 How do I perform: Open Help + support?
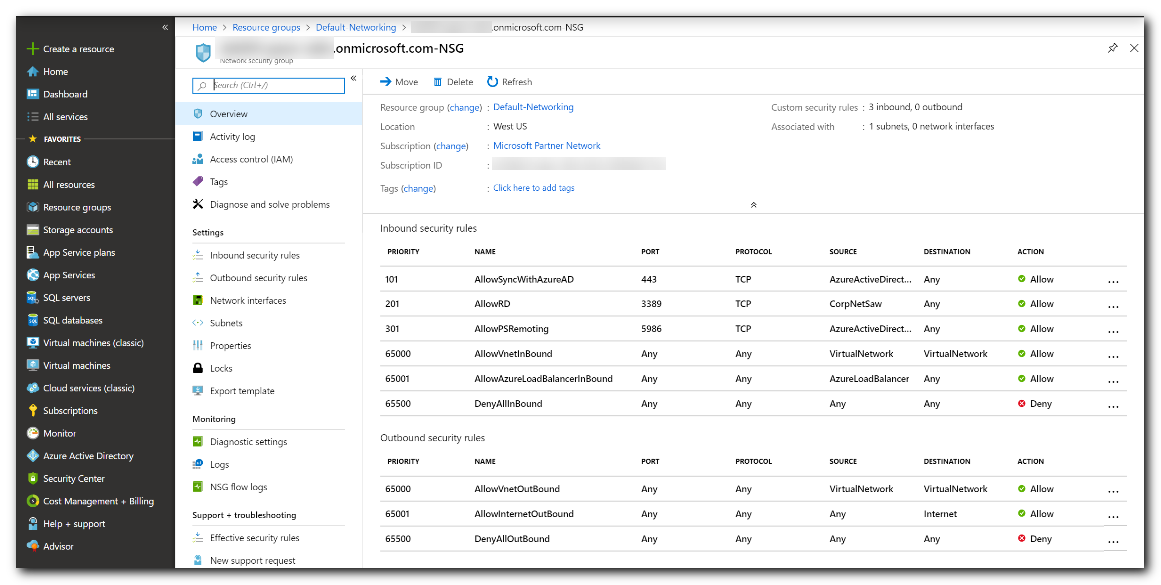74,524
